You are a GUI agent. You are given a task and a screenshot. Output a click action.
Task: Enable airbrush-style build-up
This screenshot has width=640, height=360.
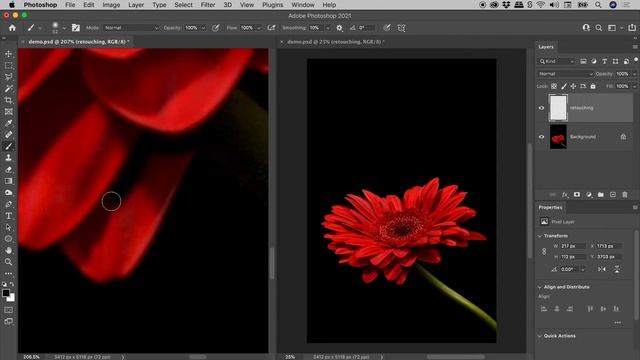[271, 28]
